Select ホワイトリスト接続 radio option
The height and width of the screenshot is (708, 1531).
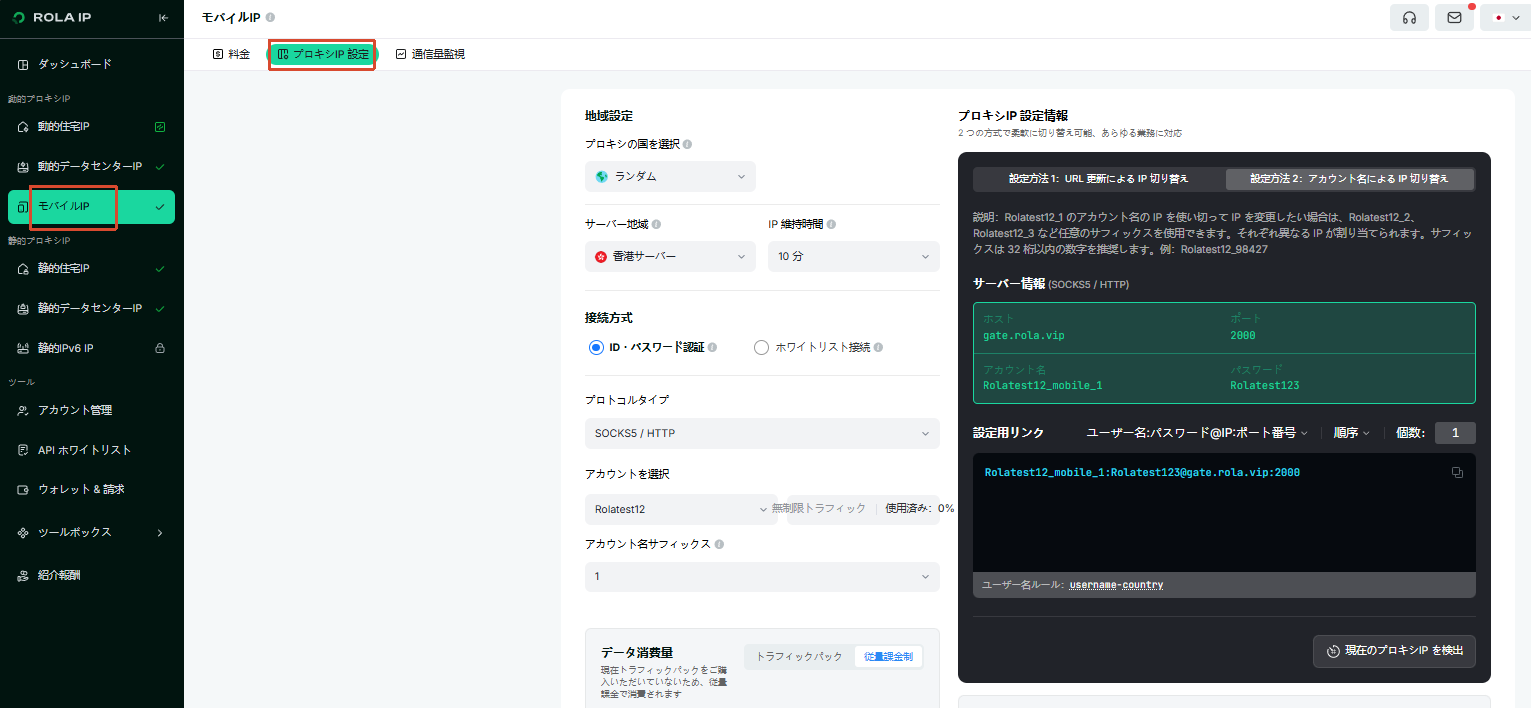[761, 347]
